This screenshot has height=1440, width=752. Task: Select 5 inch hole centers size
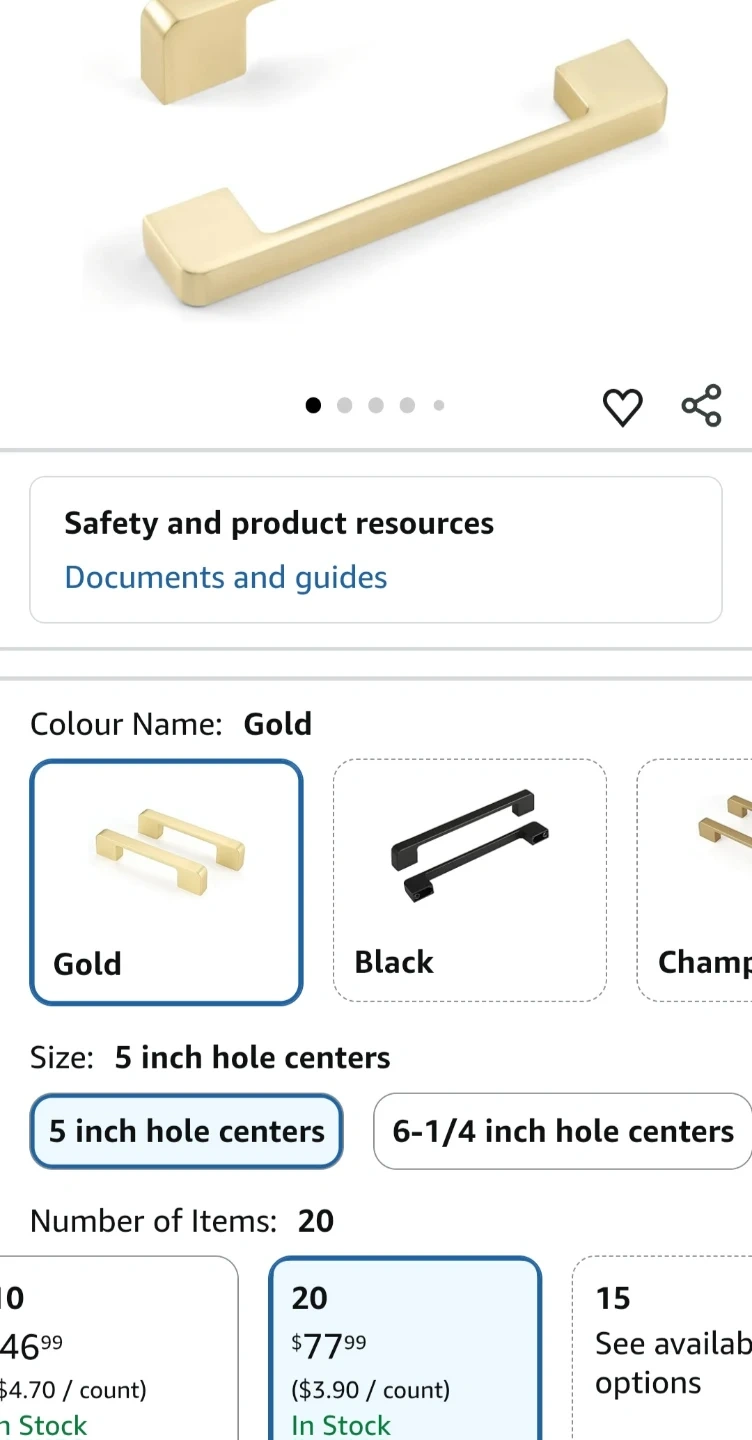coord(187,1132)
